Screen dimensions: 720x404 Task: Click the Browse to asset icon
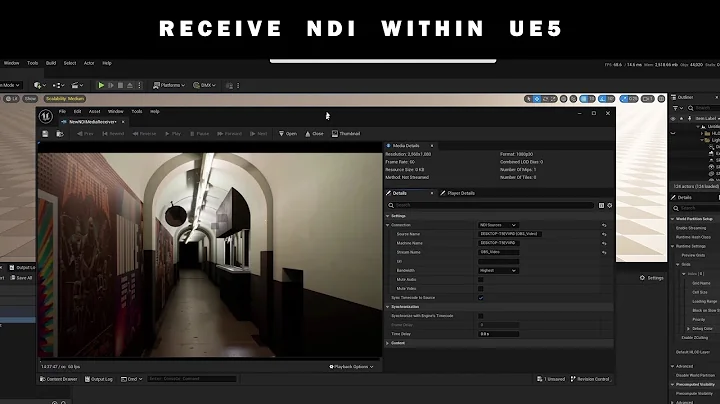point(60,134)
